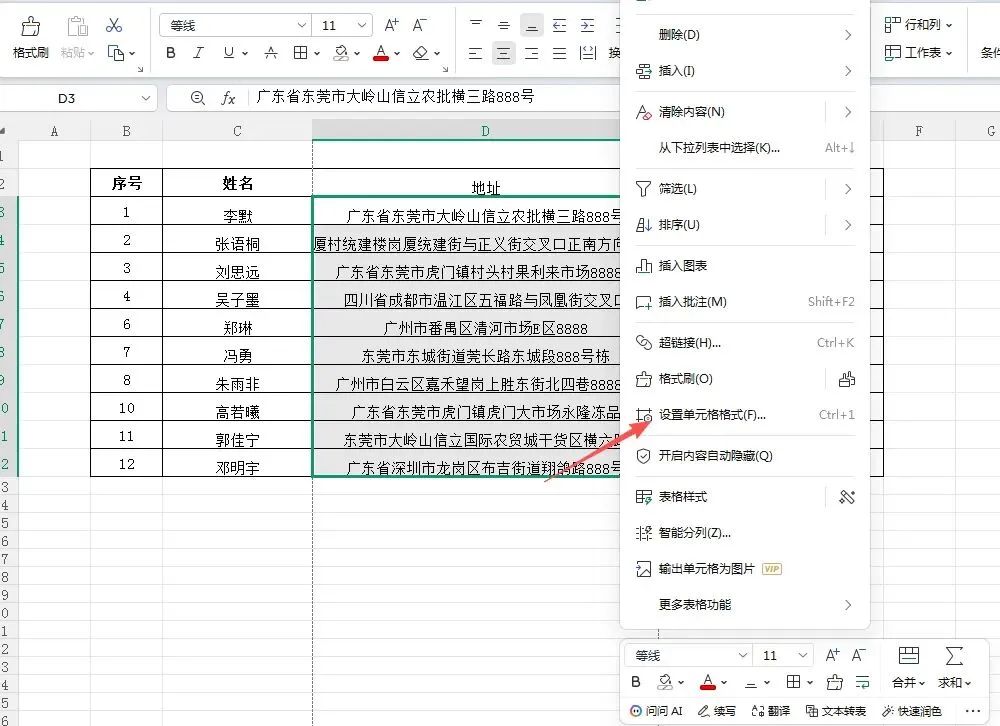This screenshot has width=1000, height=726.
Task: Select Middle Align in the ribbon
Action: [504, 26]
